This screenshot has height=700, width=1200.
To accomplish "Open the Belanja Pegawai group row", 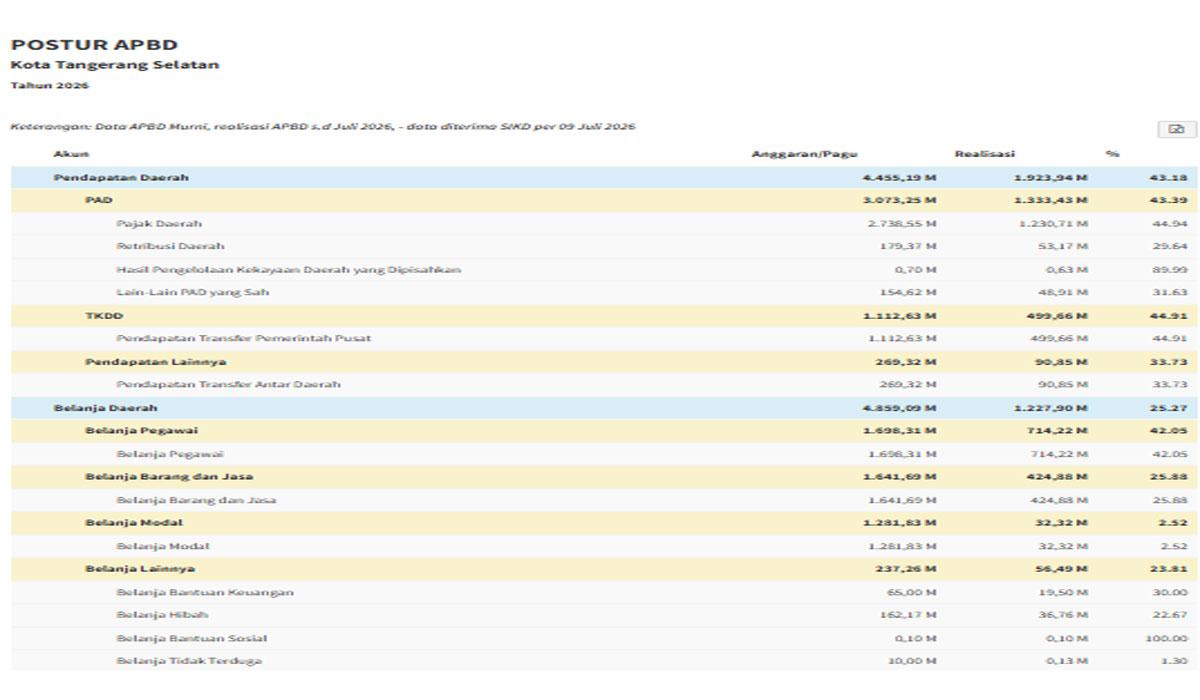I will click(600, 431).
